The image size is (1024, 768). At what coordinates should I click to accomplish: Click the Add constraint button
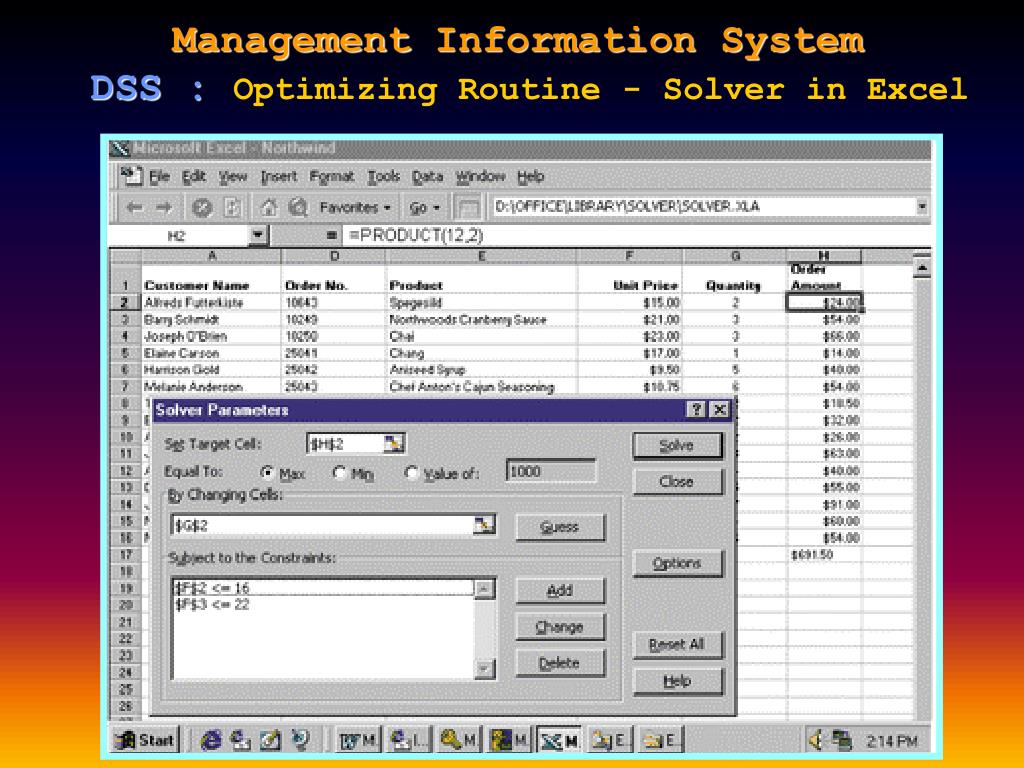tap(560, 590)
